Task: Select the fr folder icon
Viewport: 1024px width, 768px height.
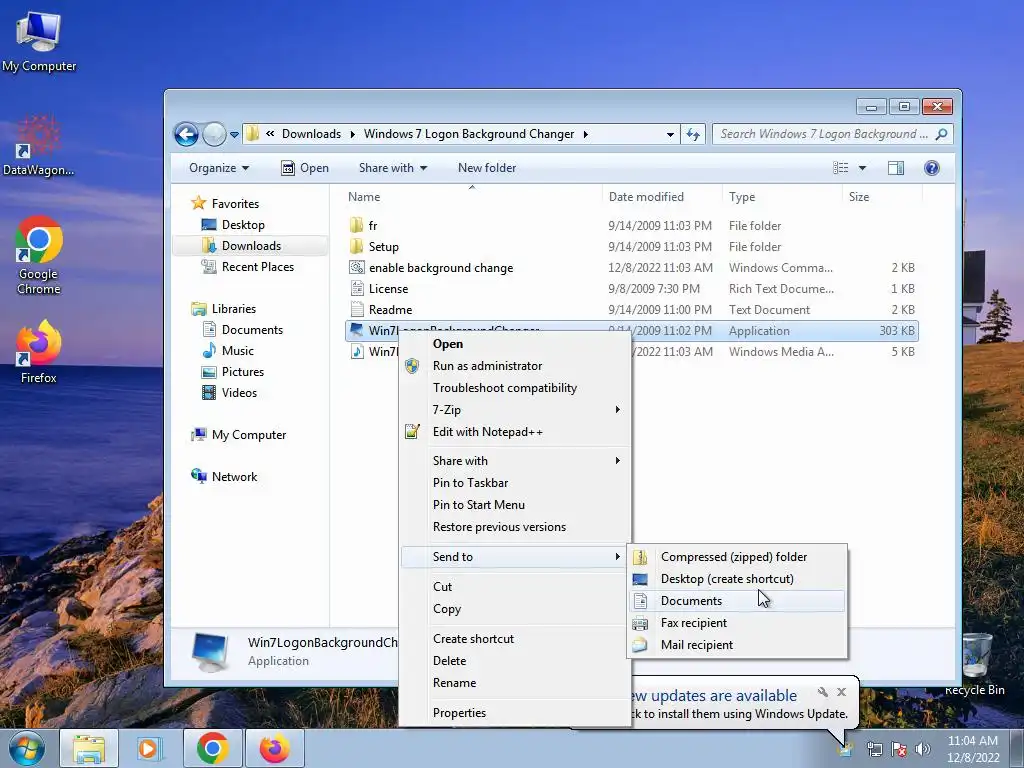Action: 357,225
